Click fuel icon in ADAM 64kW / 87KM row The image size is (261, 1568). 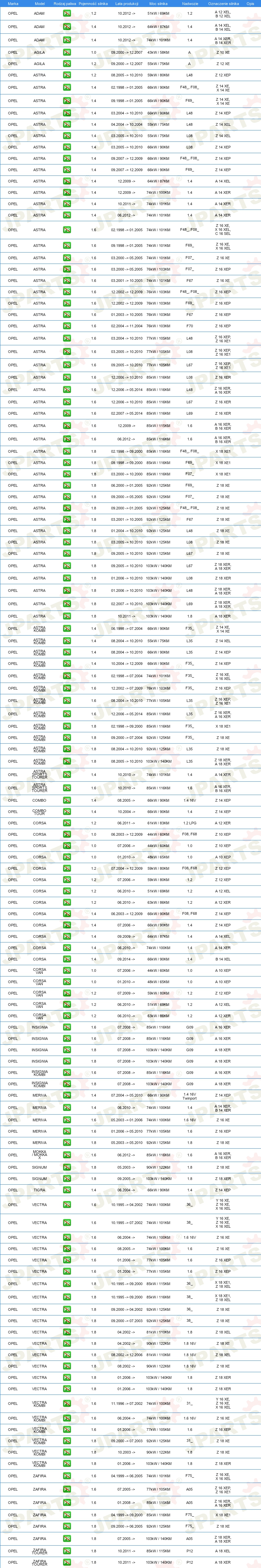coord(67,27)
